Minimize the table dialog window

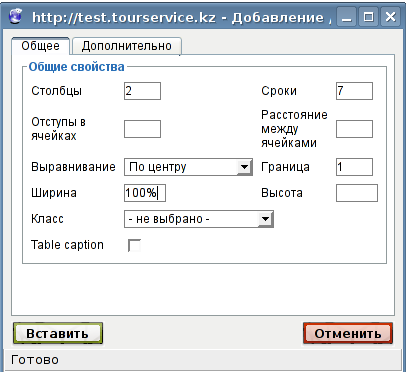[x=347, y=17]
